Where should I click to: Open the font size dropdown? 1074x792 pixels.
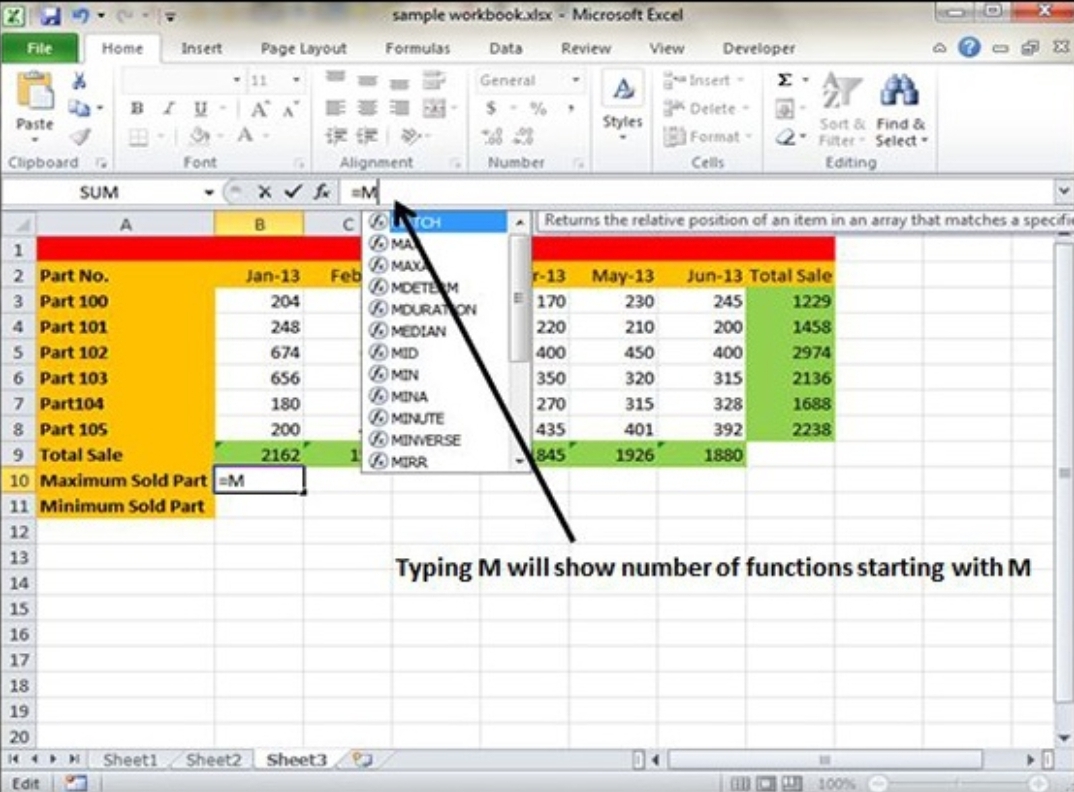tap(296, 80)
